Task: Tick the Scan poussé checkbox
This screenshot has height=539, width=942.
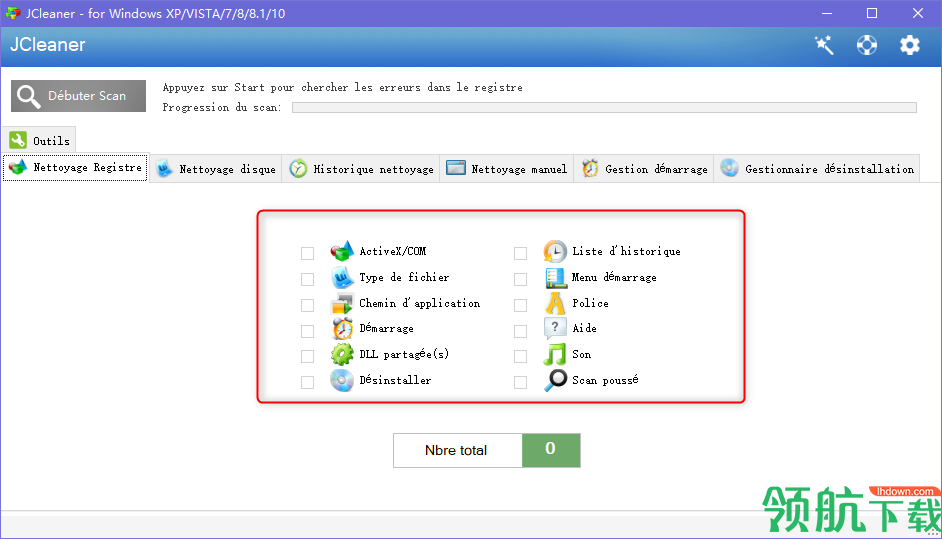Action: pos(520,382)
